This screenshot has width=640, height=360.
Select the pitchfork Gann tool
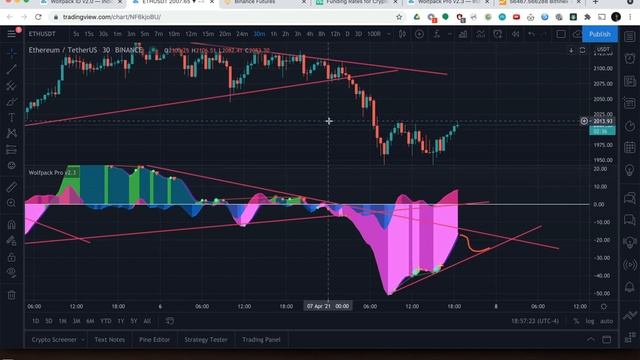tap(11, 86)
